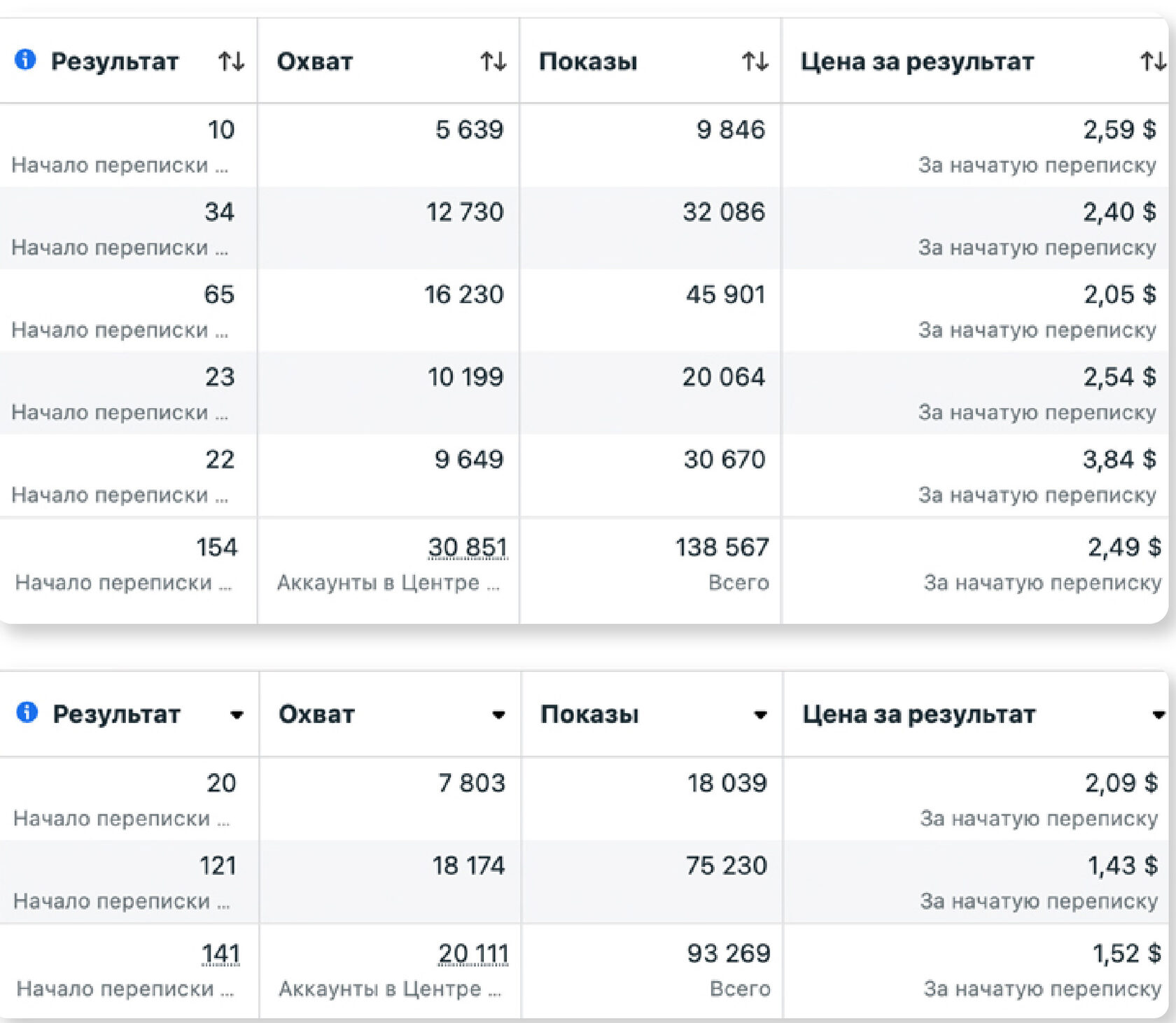Click the underlined total result 141
The width and height of the screenshot is (1176, 1023).
click(x=220, y=954)
